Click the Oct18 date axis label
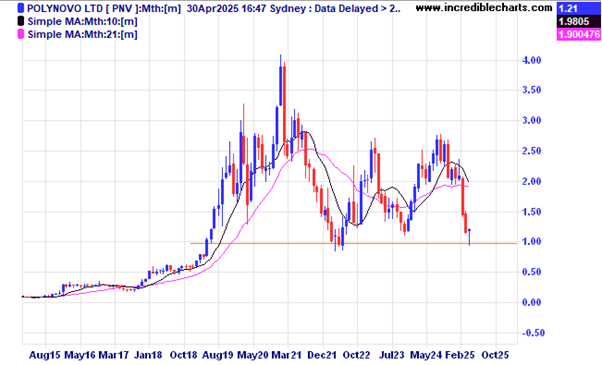The image size is (602, 365). click(184, 355)
